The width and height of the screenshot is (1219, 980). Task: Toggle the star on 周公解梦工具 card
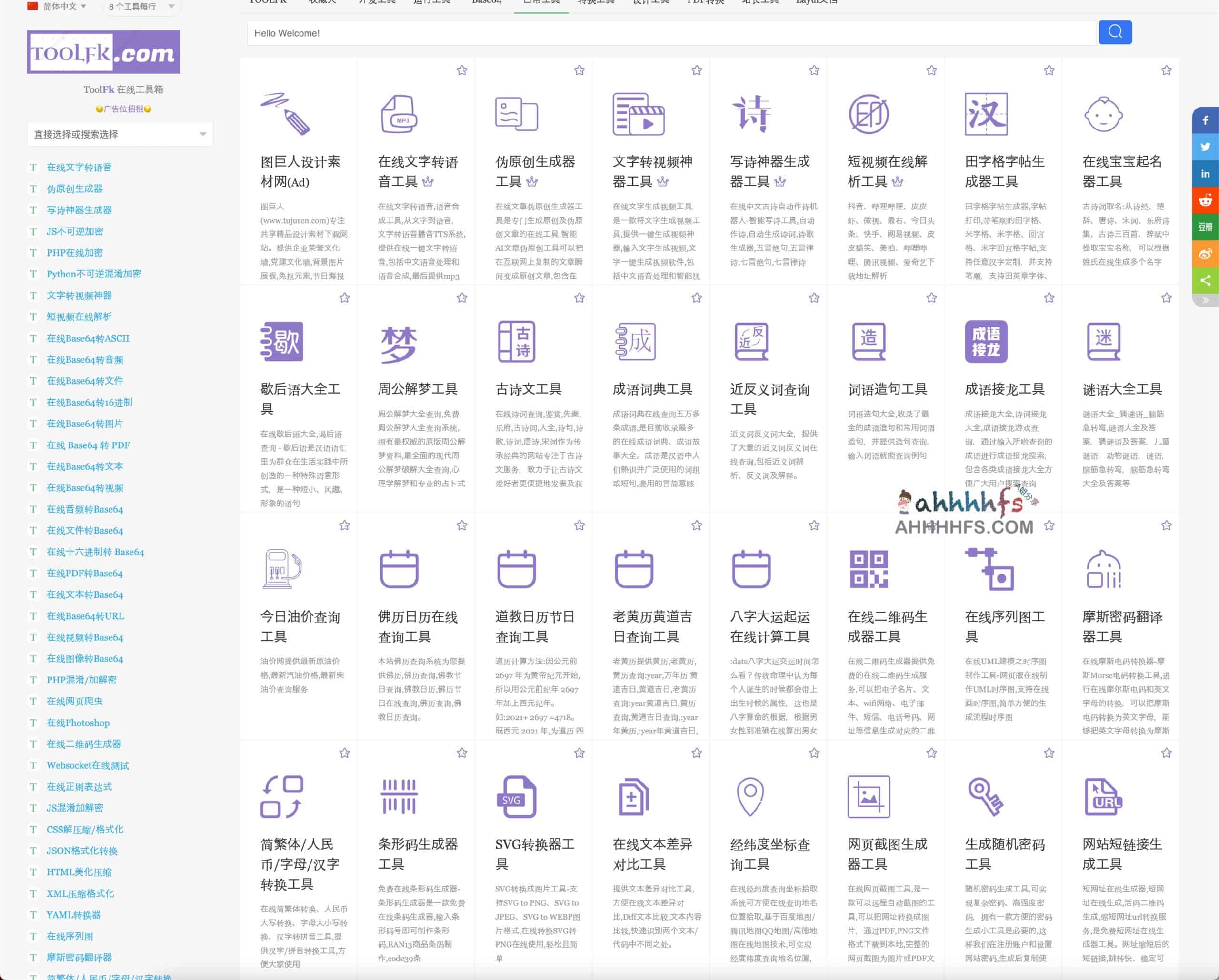click(x=462, y=298)
